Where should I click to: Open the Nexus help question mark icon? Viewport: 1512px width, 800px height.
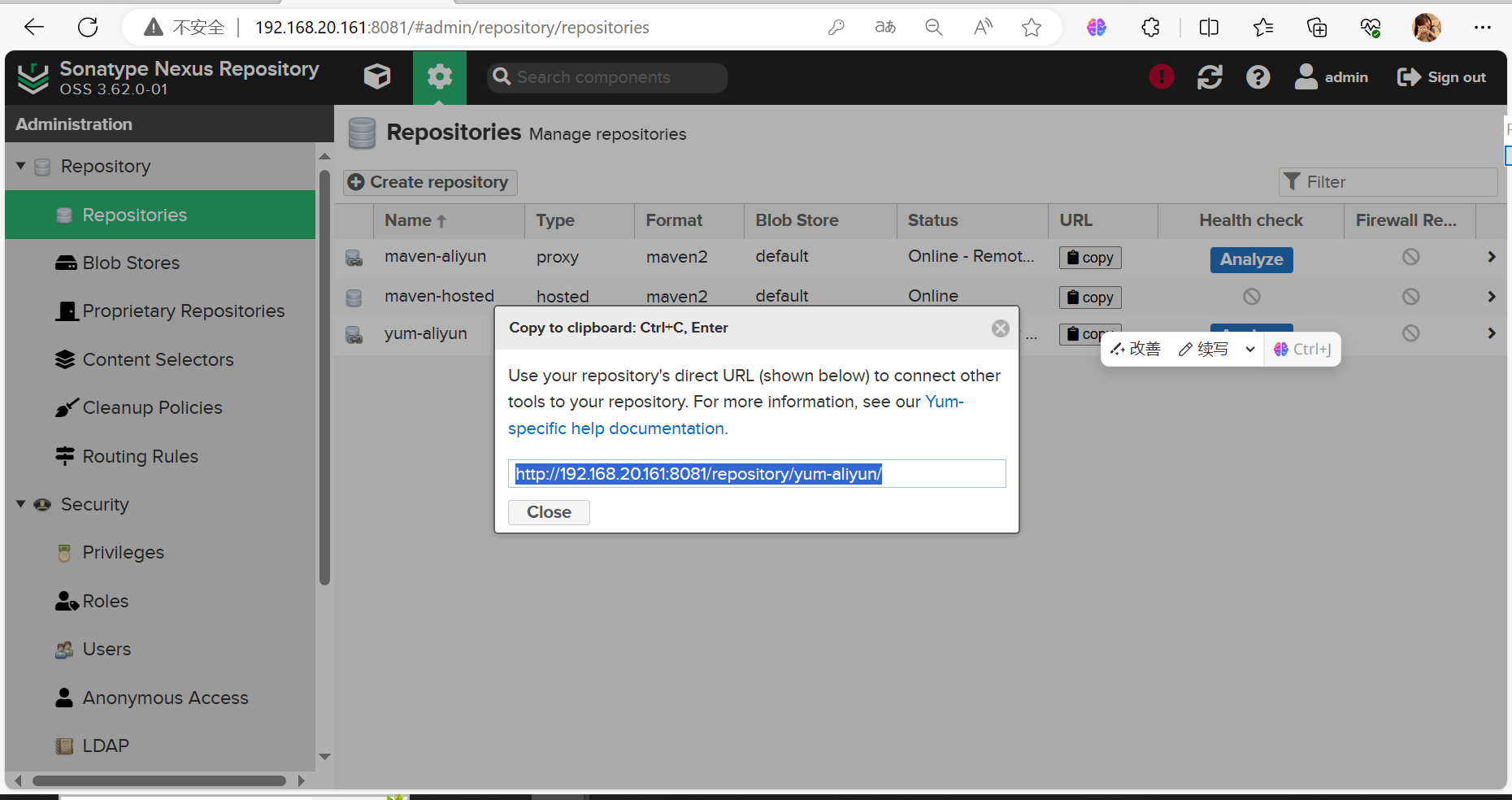point(1258,77)
